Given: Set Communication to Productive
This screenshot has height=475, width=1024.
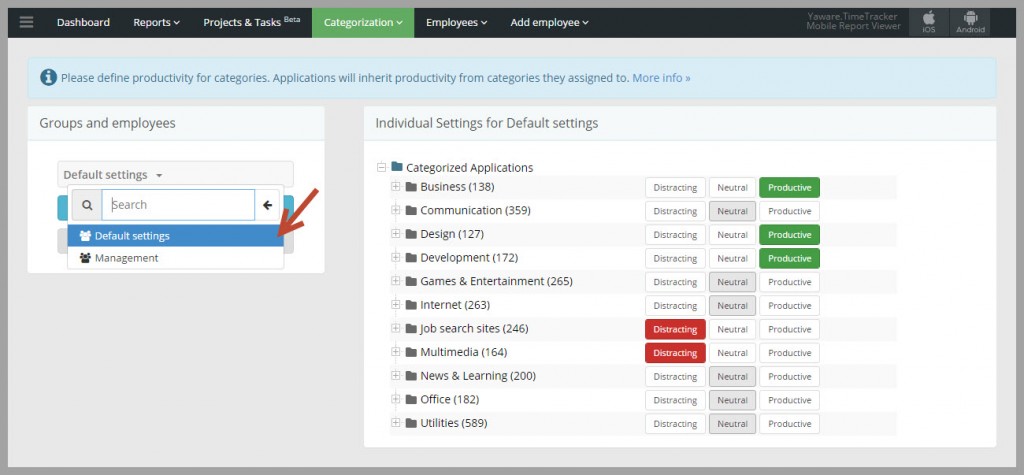Looking at the screenshot, I should pos(790,211).
